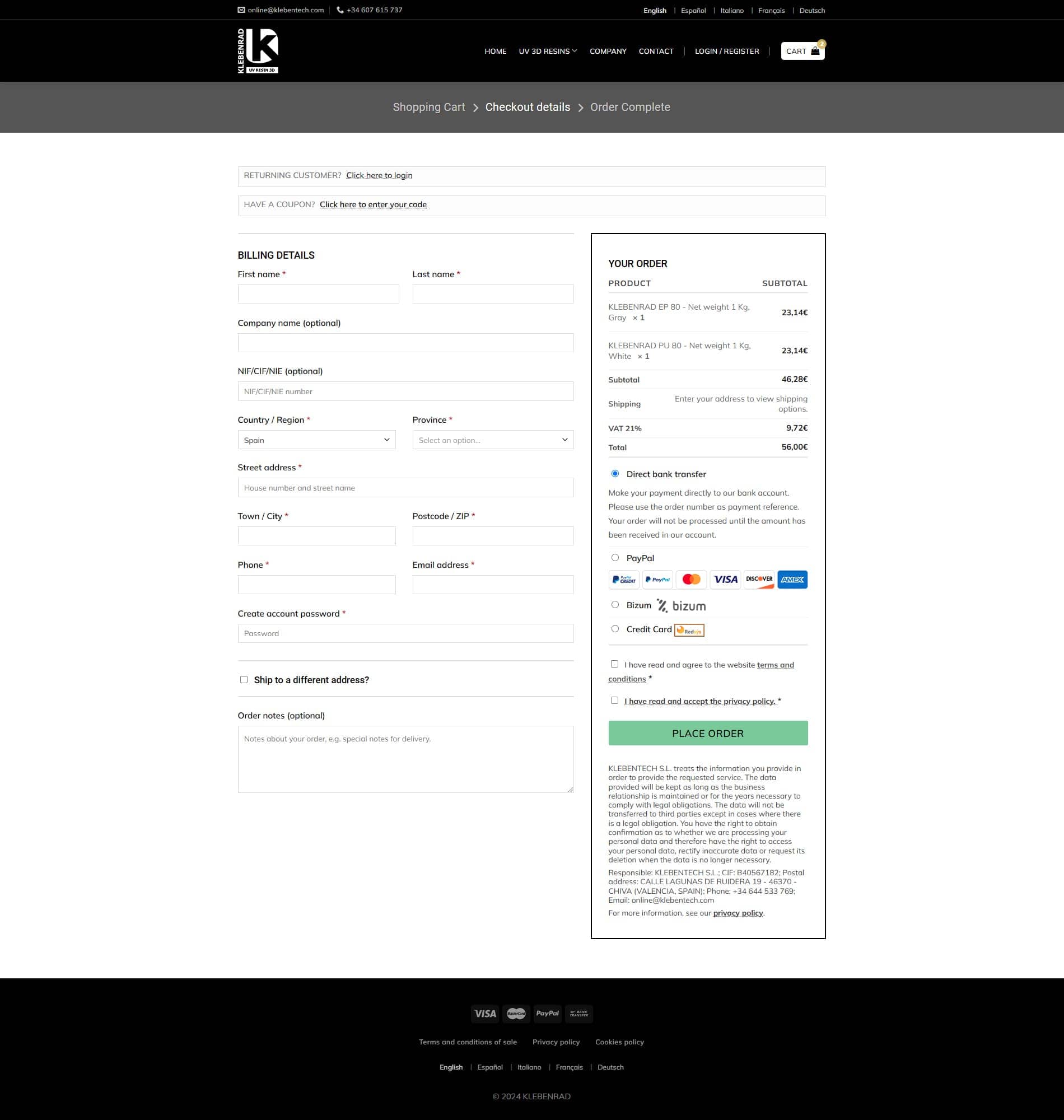Expand the UV 3D Resins menu
Screen dimensions: 1064x1120
pyautogui.click(x=547, y=51)
